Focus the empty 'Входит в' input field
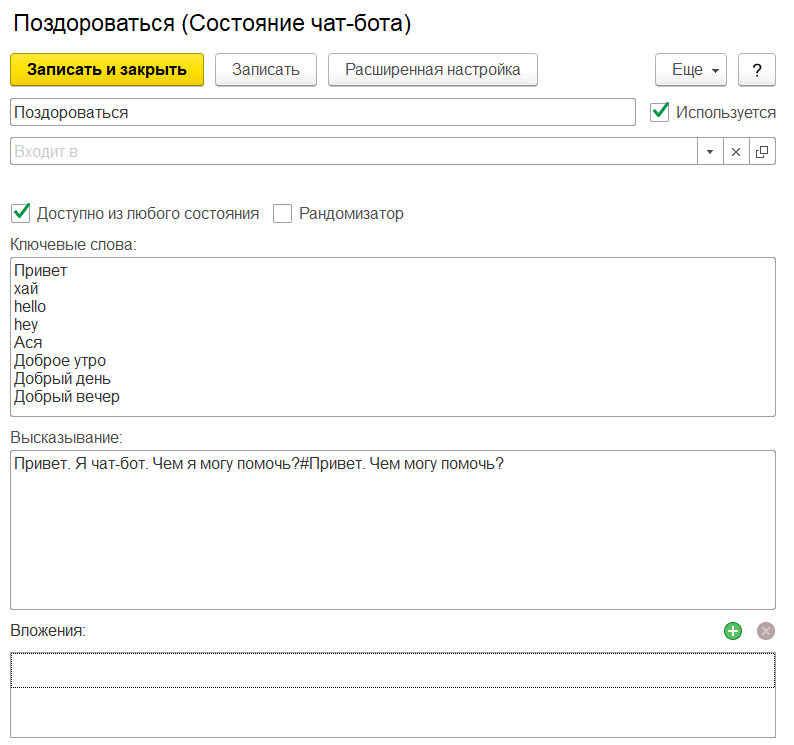This screenshot has width=794, height=745. pyautogui.click(x=352, y=152)
